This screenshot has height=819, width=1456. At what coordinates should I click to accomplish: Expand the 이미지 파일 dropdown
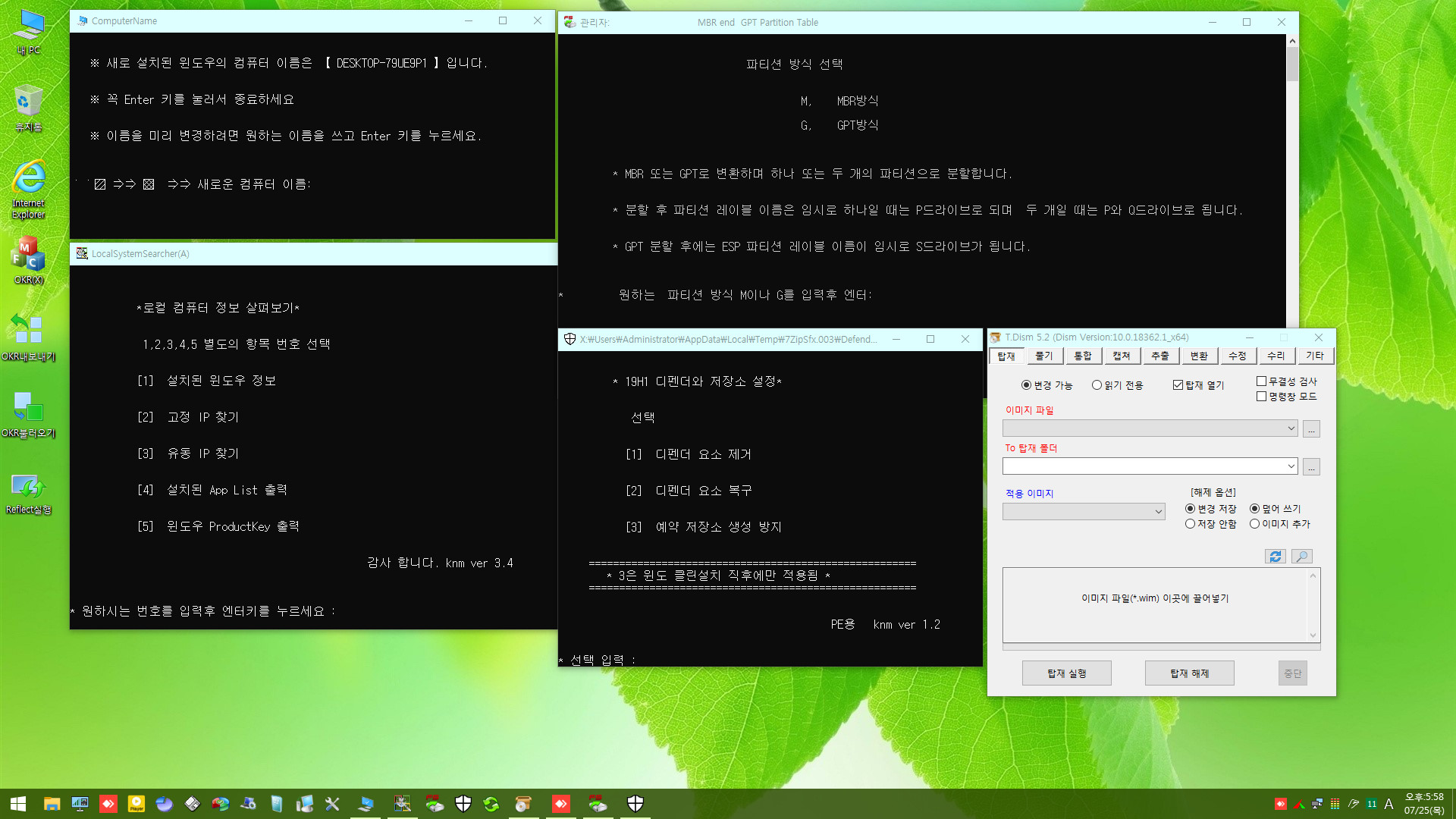pyautogui.click(x=1291, y=428)
